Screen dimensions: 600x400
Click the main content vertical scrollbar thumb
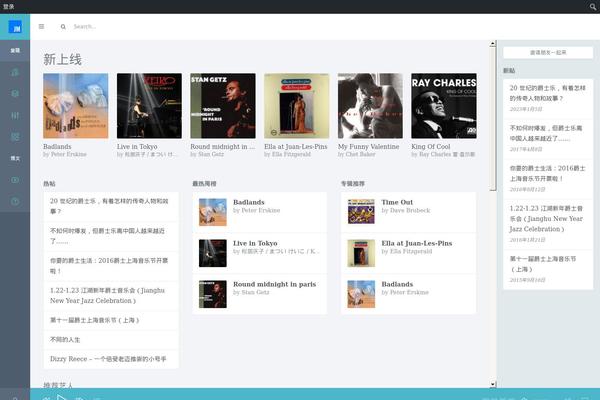click(493, 119)
